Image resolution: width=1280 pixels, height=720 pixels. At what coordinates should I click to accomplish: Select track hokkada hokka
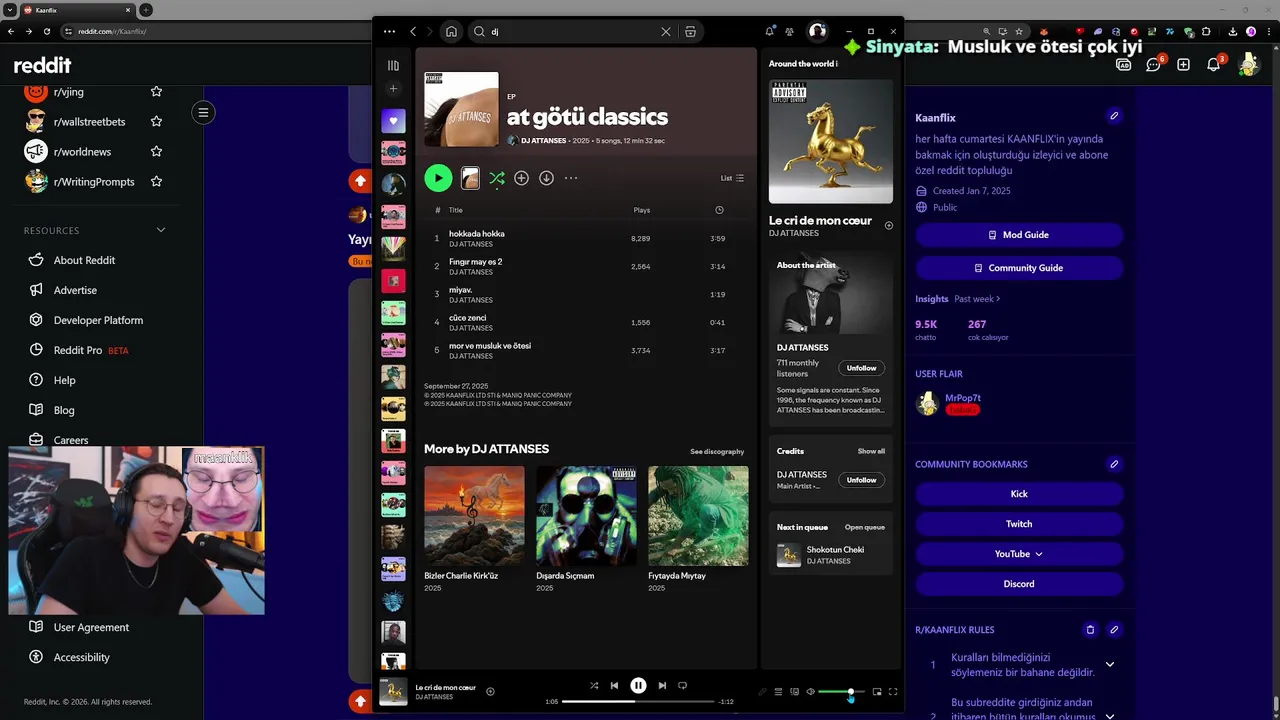(x=586, y=238)
